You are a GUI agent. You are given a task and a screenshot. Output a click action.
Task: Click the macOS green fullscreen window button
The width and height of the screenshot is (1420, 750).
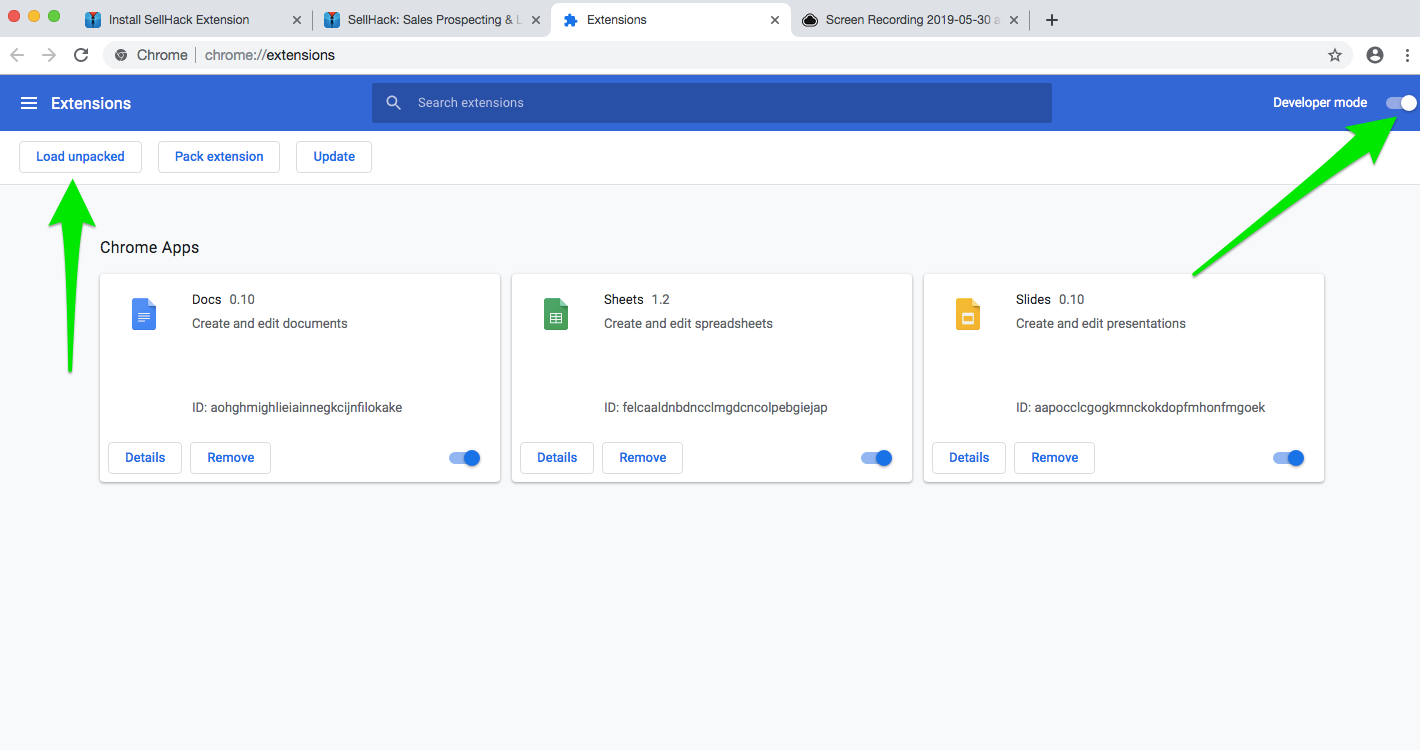[54, 16]
